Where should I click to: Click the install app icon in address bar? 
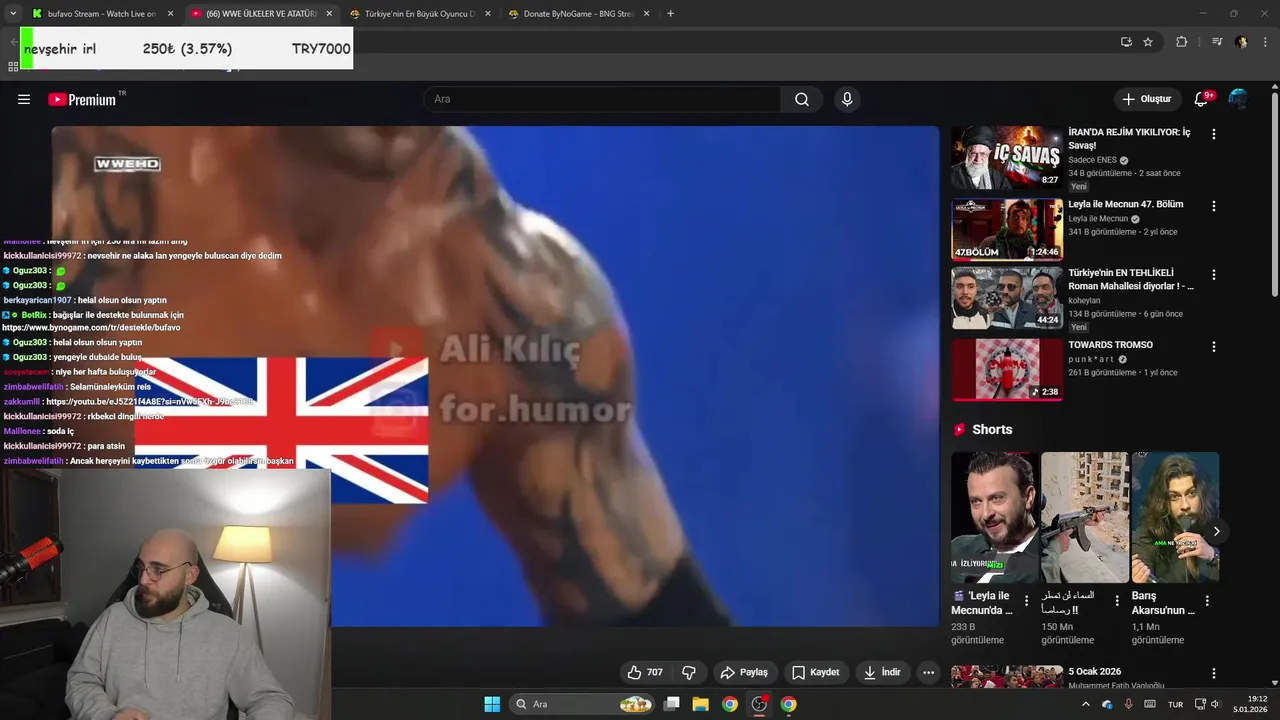[x=1126, y=42]
